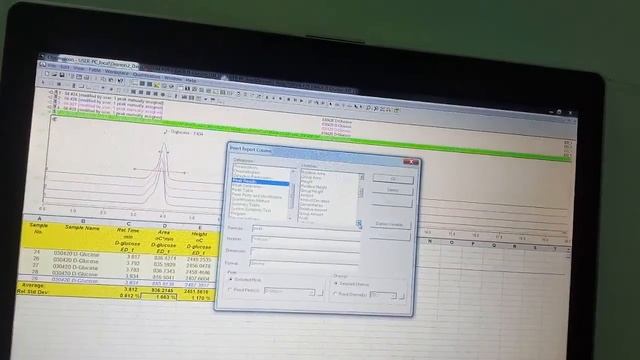Screen dimensions: 640x360
Task: Select System Suitability Test category
Action: tap(251, 210)
